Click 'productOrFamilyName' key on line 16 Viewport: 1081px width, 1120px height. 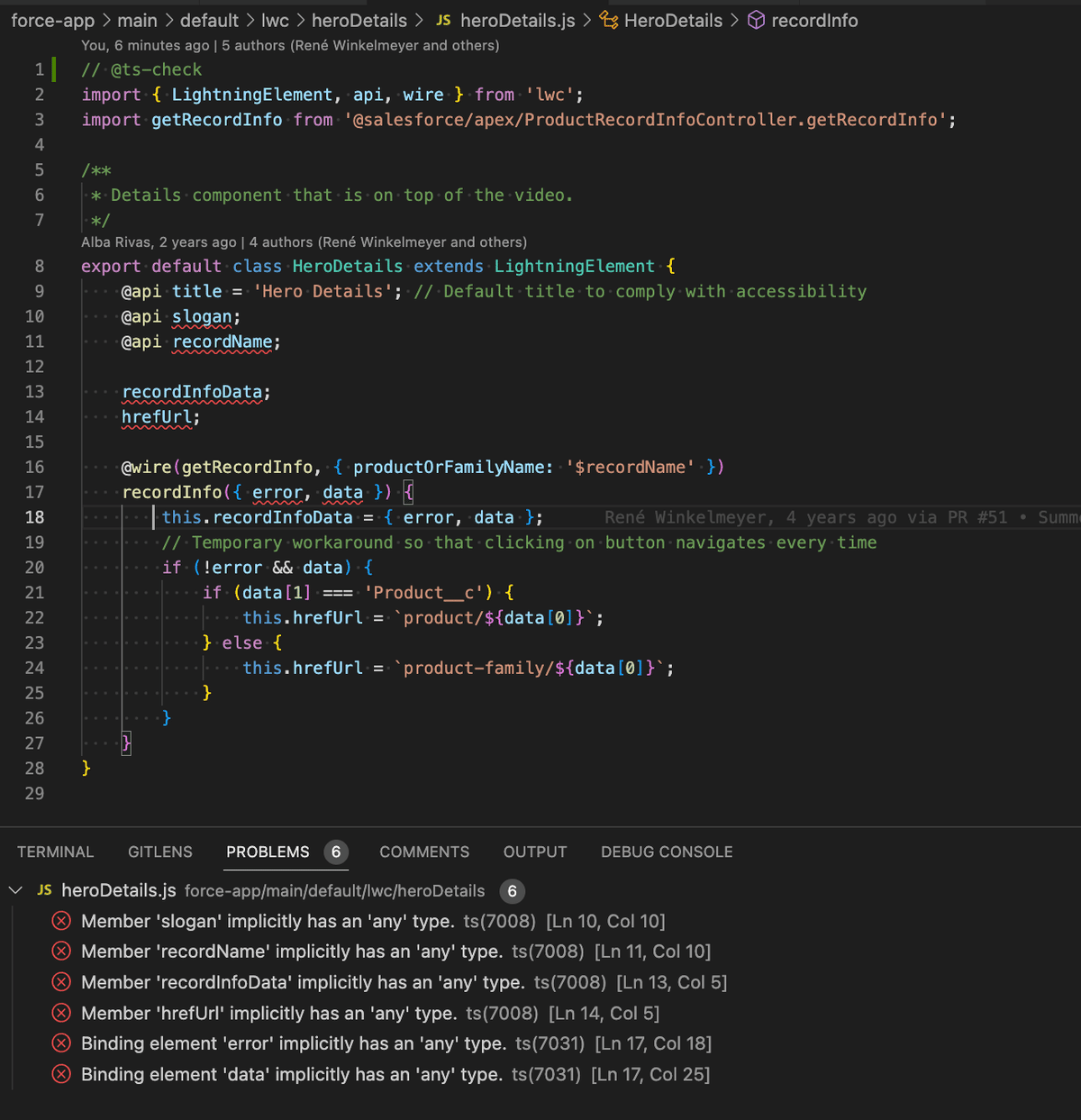pyautogui.click(x=449, y=467)
